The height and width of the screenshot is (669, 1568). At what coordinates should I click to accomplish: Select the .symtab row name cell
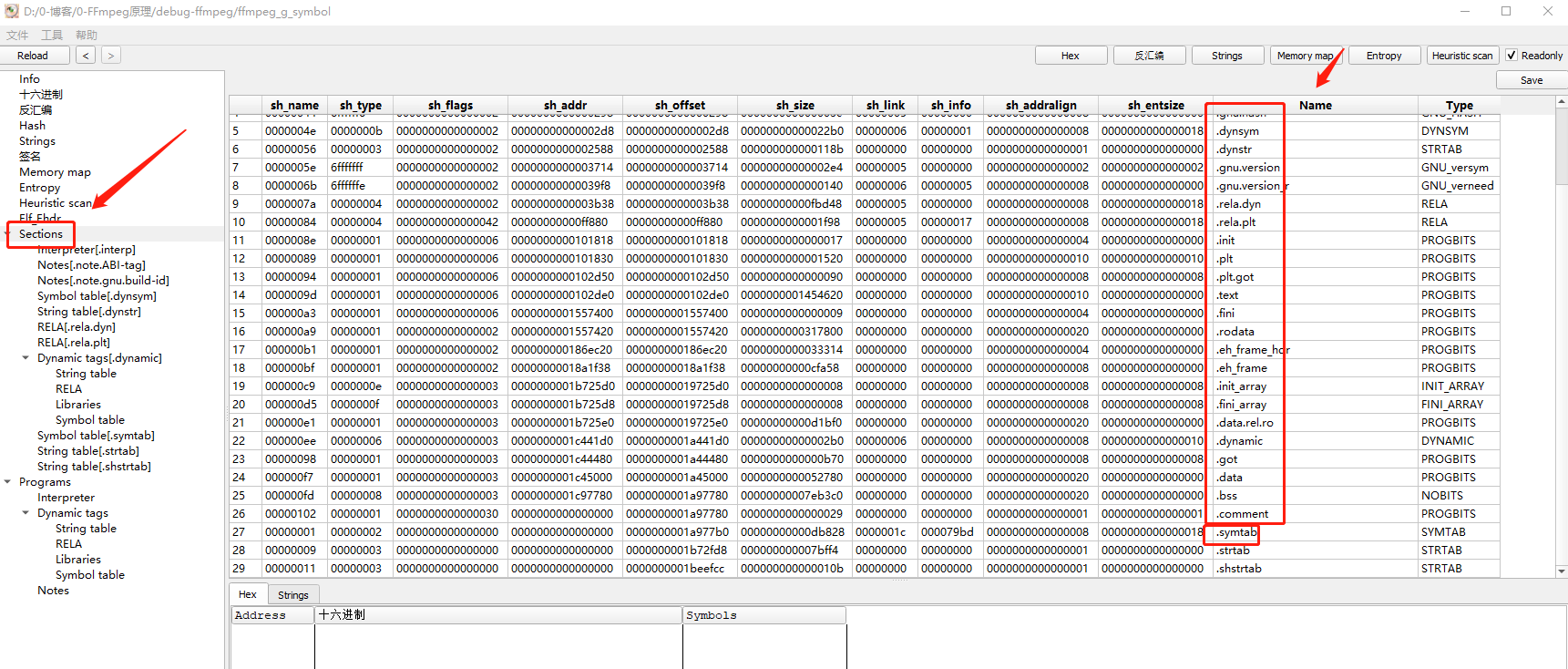click(1236, 532)
